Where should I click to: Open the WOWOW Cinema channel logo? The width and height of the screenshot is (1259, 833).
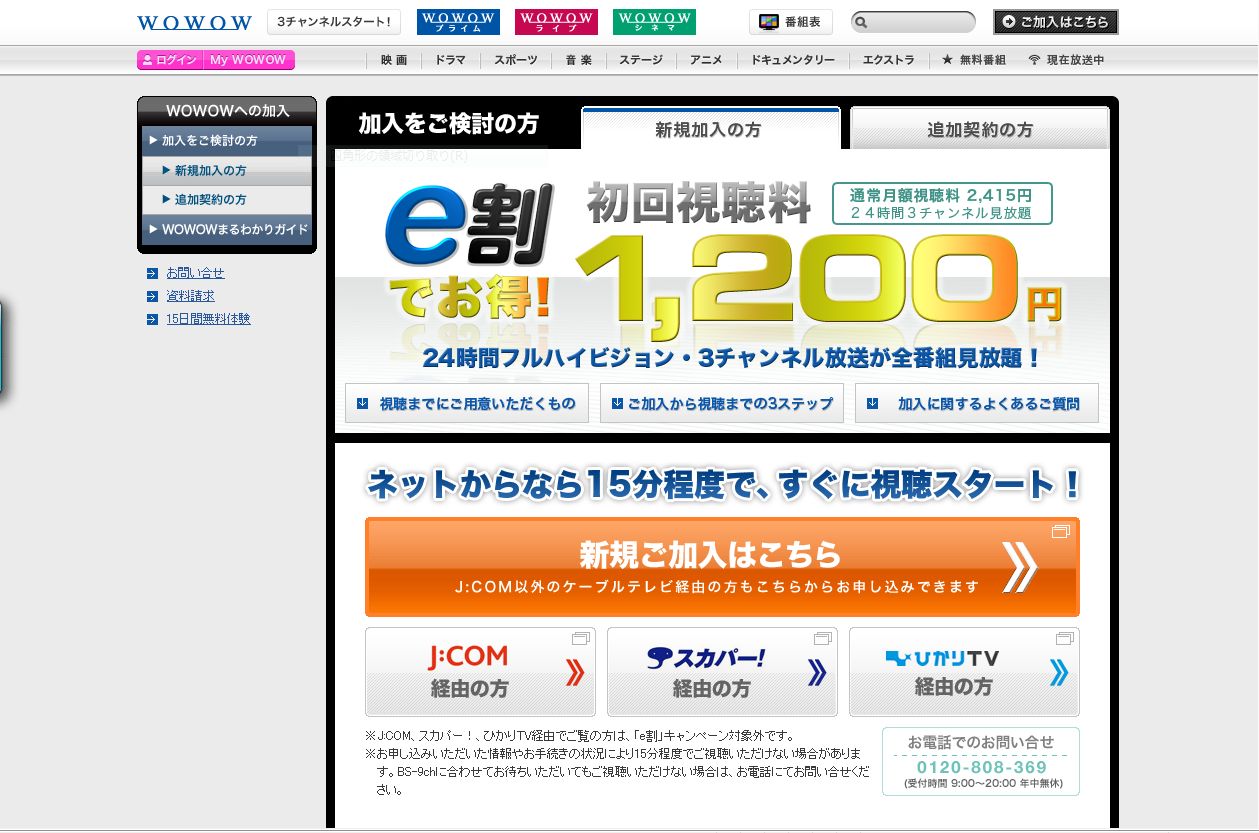click(x=654, y=22)
